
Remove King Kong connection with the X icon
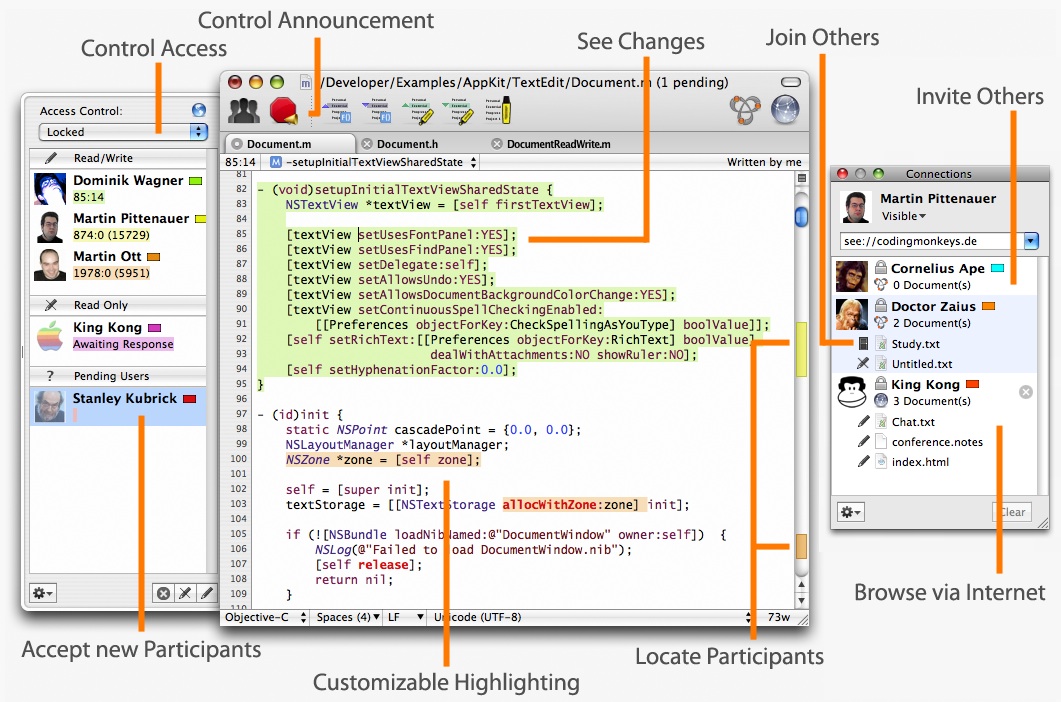click(1026, 392)
